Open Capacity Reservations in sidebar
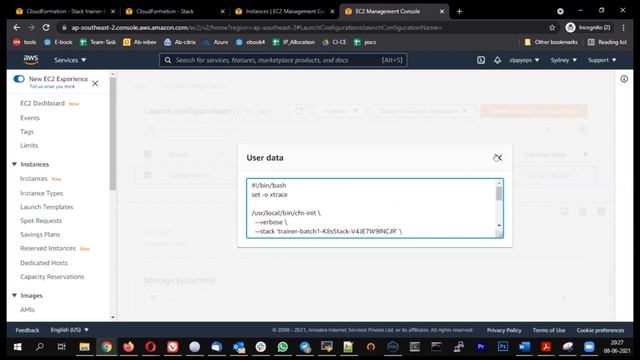Viewport: 640px width, 360px height. [x=52, y=277]
